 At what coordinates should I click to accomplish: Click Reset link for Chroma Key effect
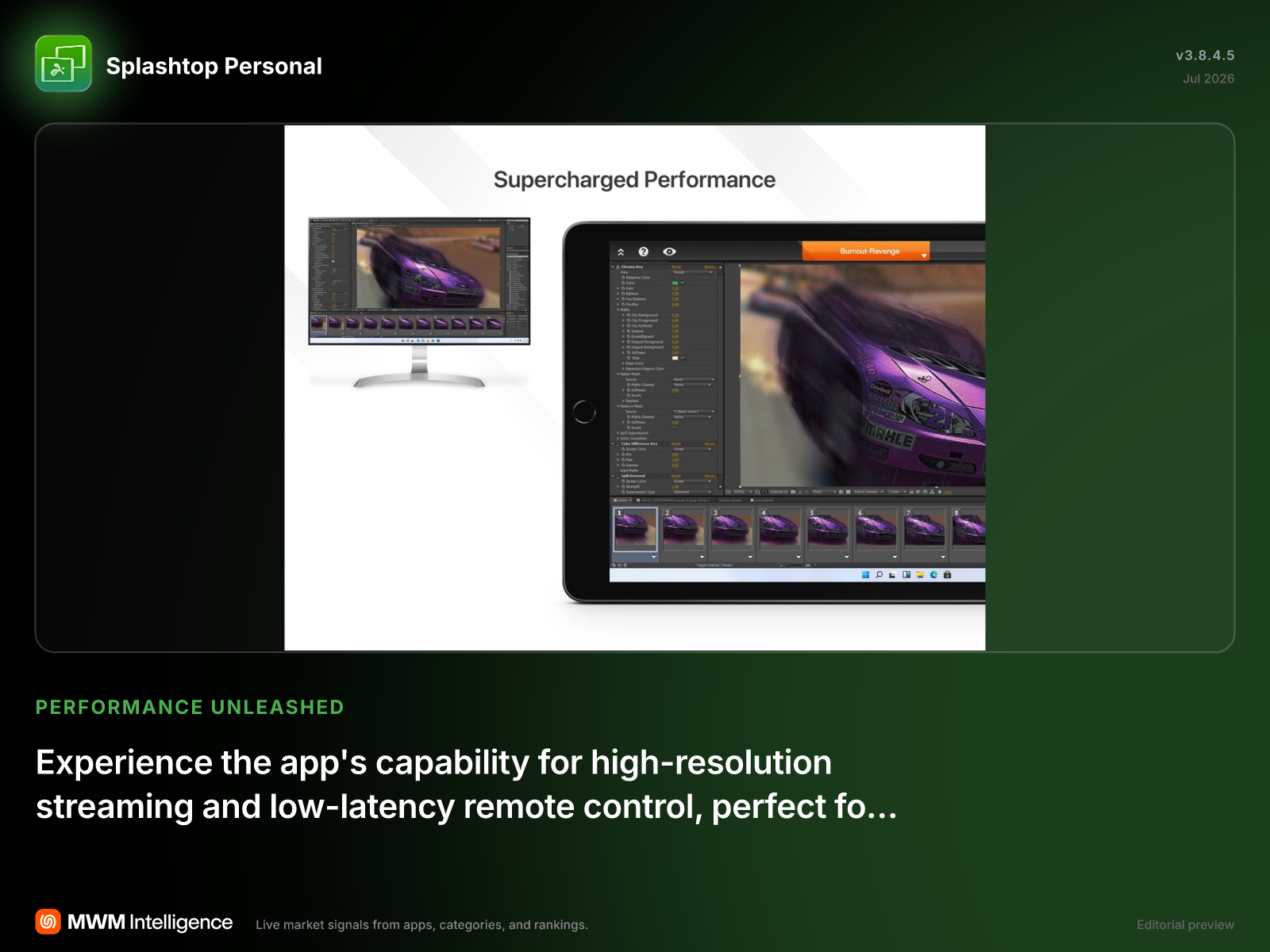point(676,267)
